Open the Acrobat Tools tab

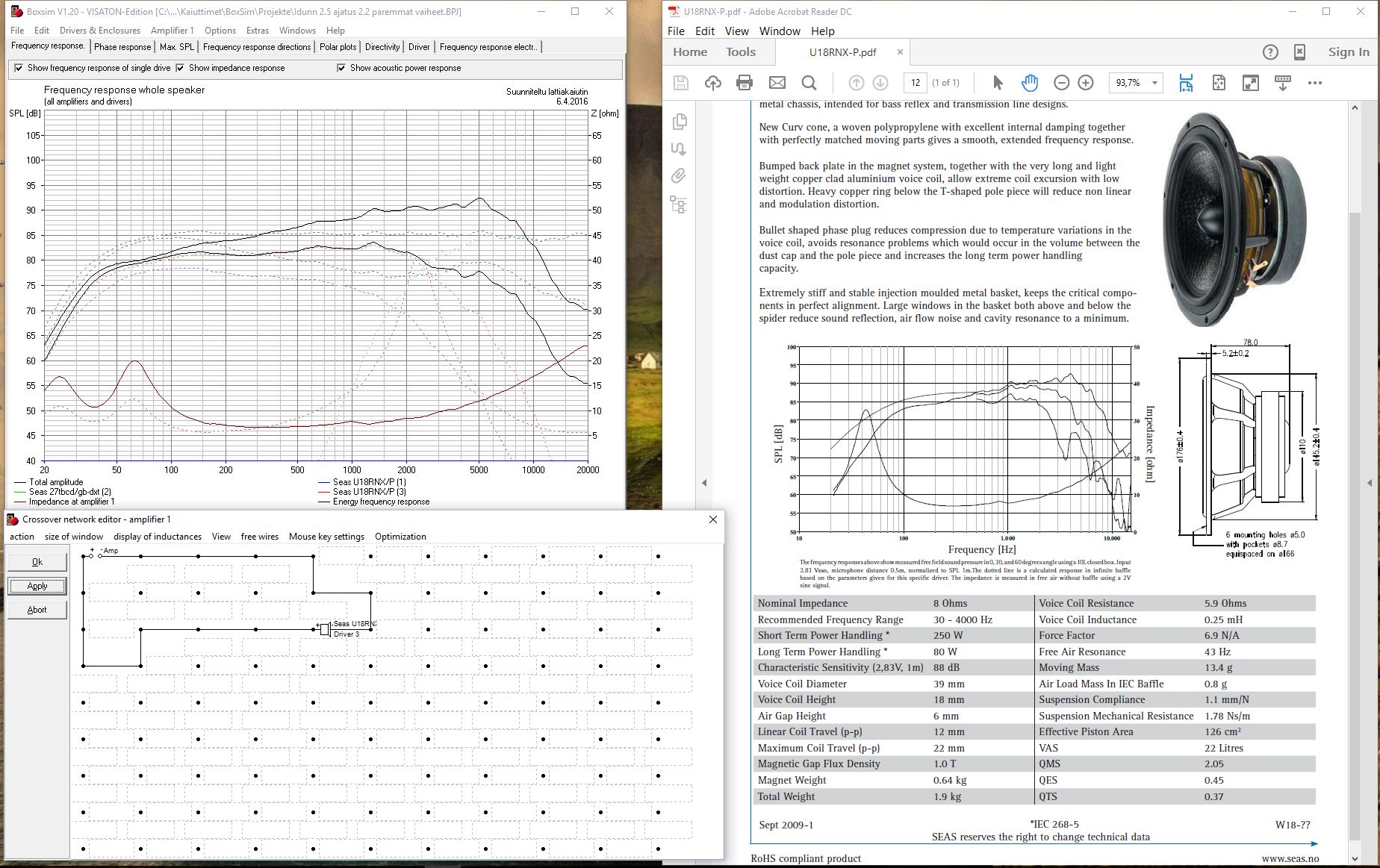[741, 52]
